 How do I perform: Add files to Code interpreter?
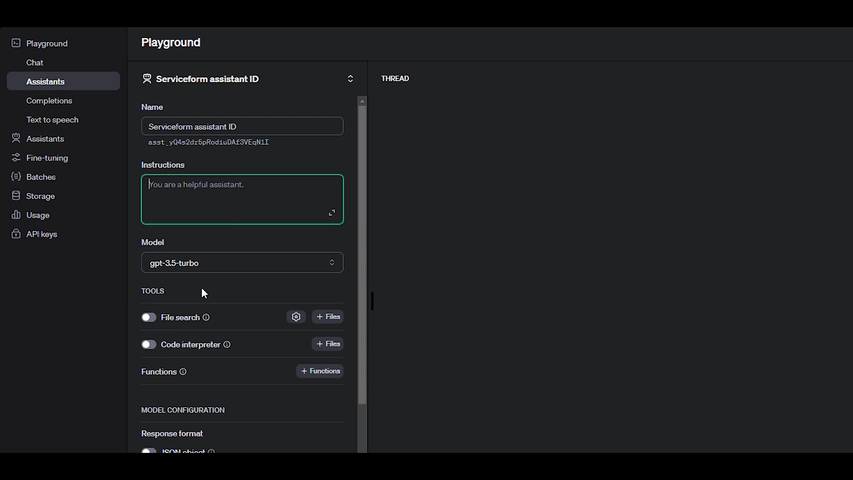(327, 344)
